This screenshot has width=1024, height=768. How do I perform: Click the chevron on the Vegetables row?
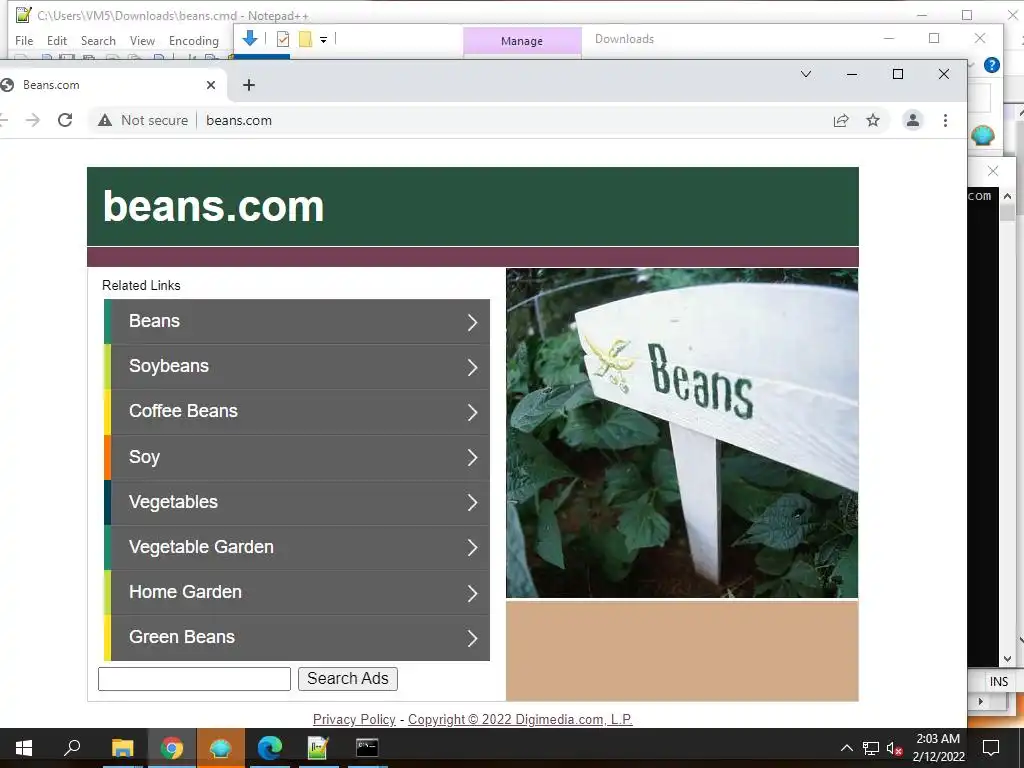pyautogui.click(x=472, y=503)
